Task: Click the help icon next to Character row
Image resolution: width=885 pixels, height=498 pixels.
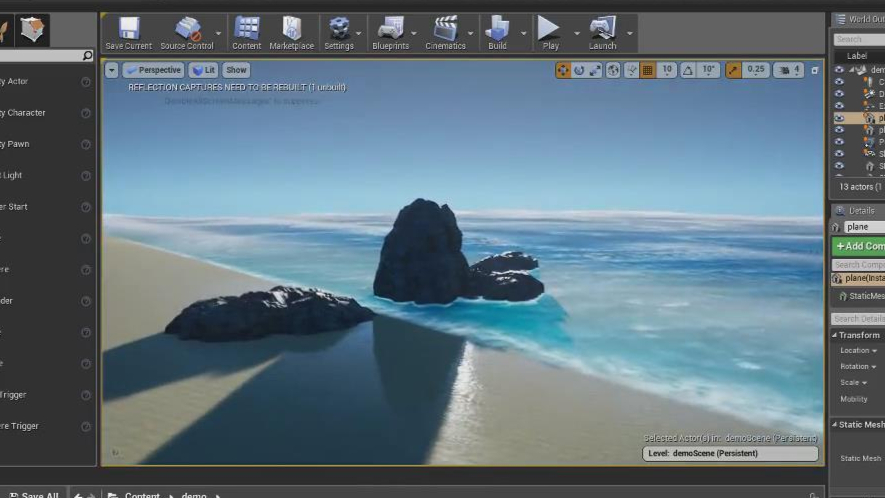Action: tap(86, 113)
